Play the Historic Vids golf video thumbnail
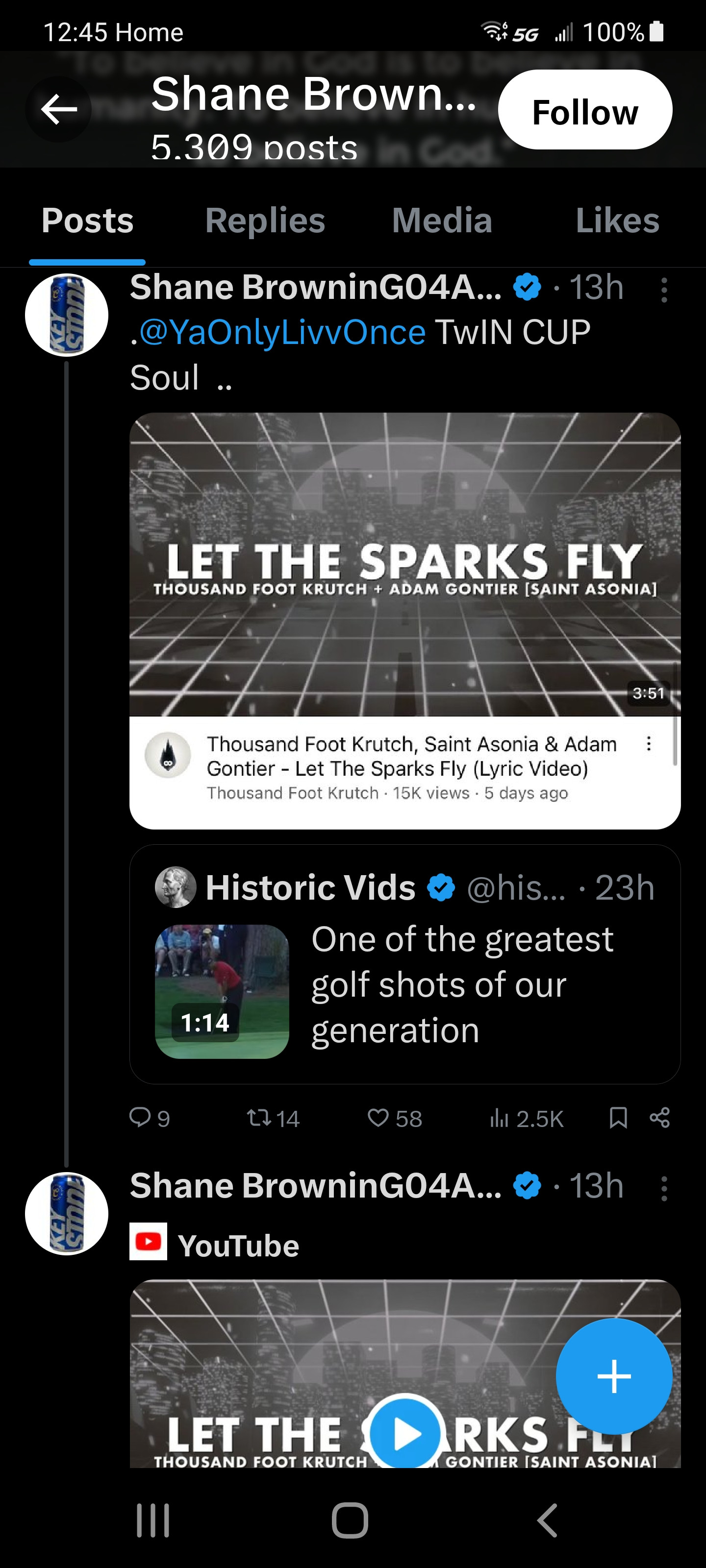706x1568 pixels. [x=222, y=992]
